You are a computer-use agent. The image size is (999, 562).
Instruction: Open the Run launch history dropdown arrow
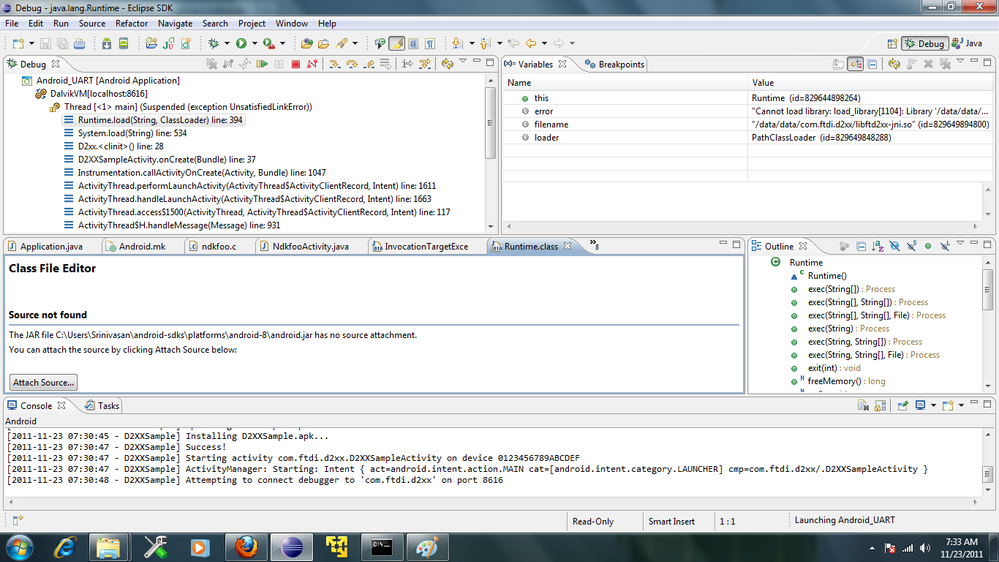pyautogui.click(x=254, y=43)
